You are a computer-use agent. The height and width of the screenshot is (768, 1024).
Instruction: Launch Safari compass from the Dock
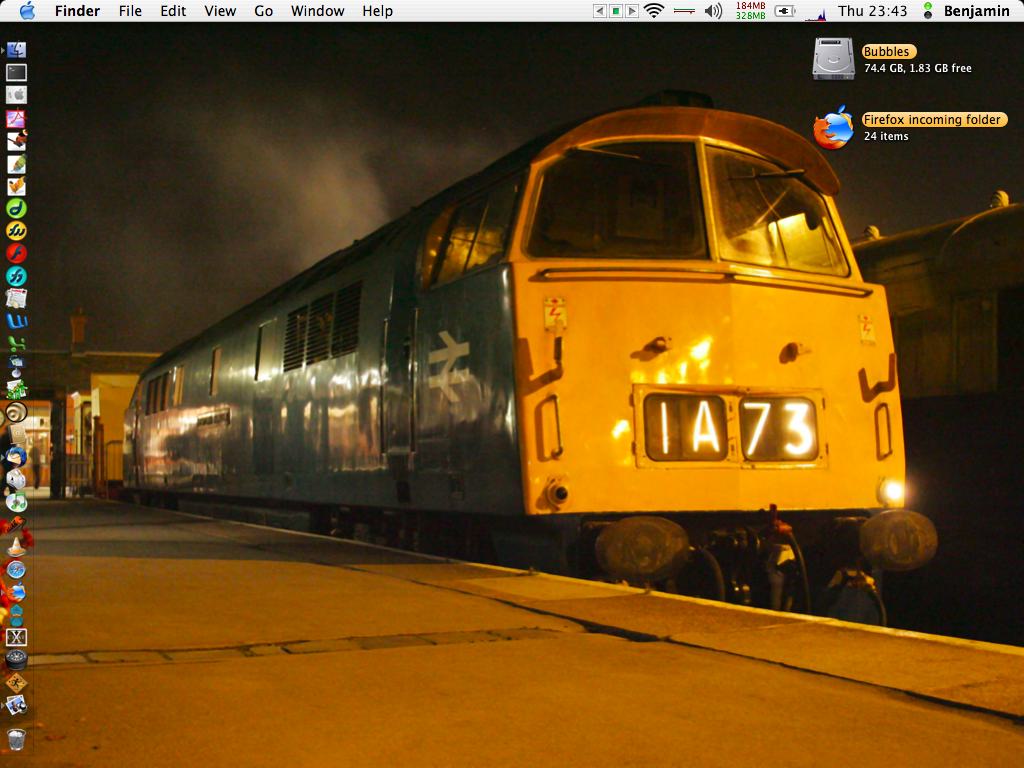click(x=16, y=570)
